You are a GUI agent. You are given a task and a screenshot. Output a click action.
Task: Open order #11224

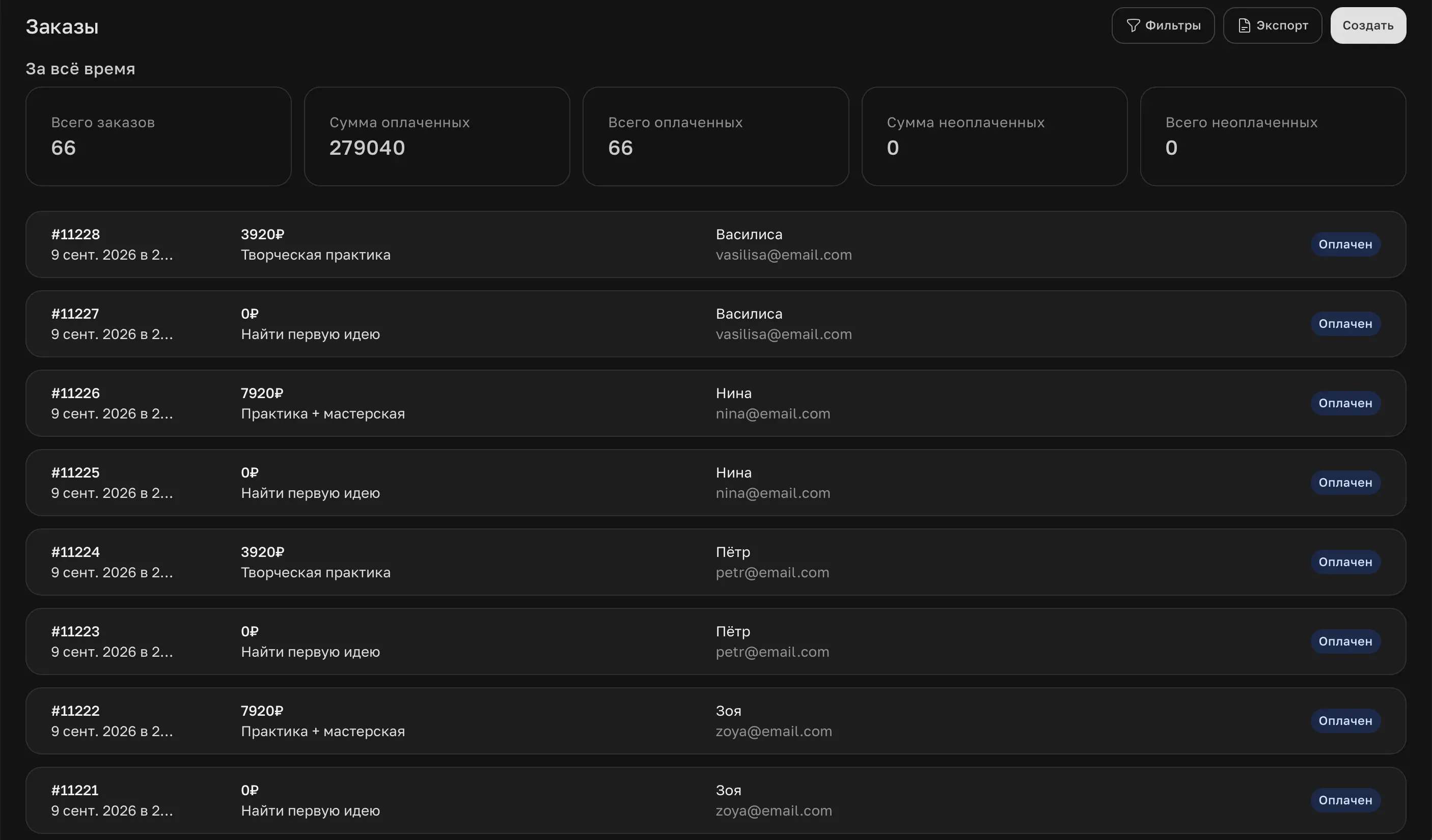(715, 562)
